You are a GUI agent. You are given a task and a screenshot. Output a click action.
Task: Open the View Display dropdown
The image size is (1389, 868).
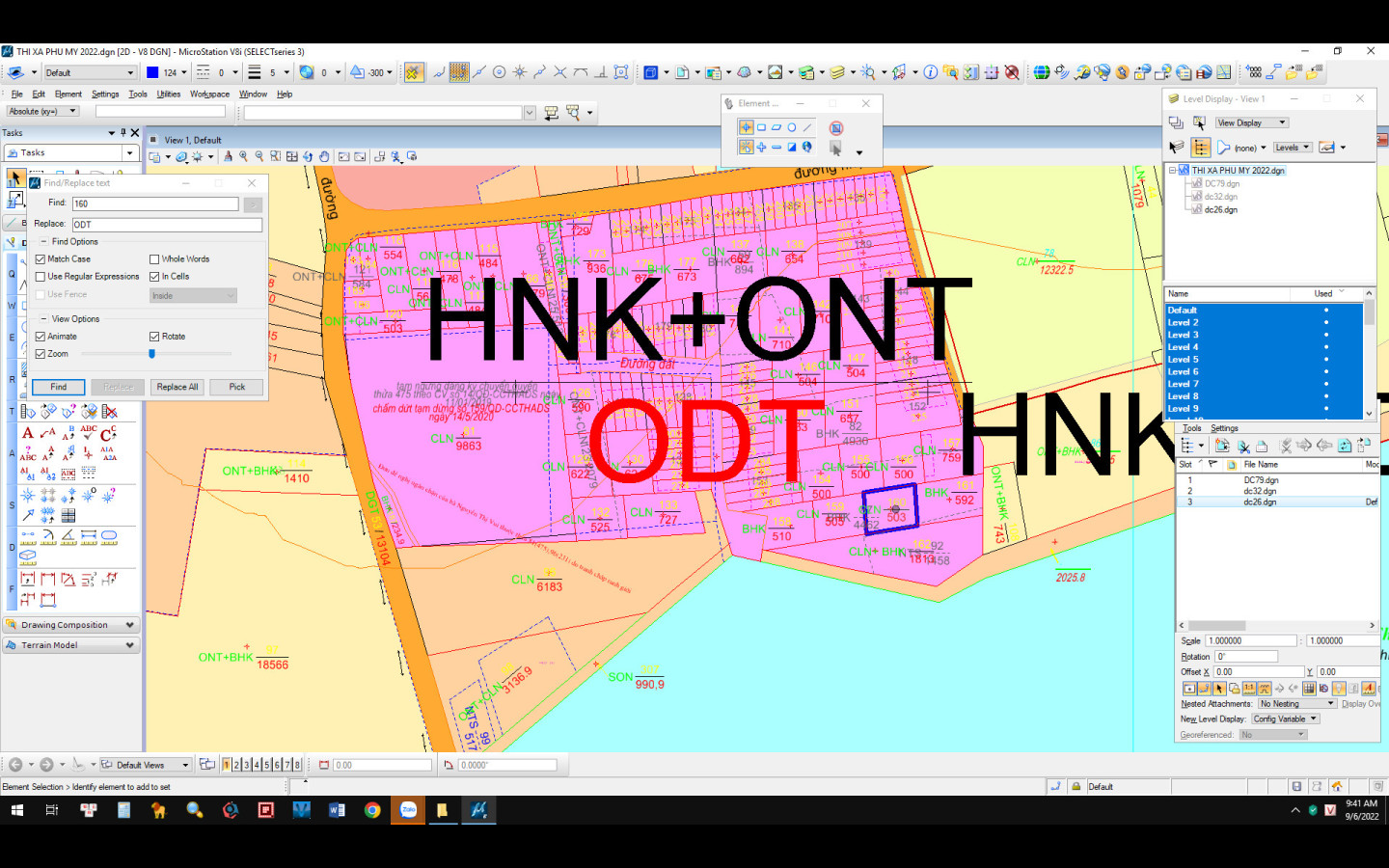1251,122
